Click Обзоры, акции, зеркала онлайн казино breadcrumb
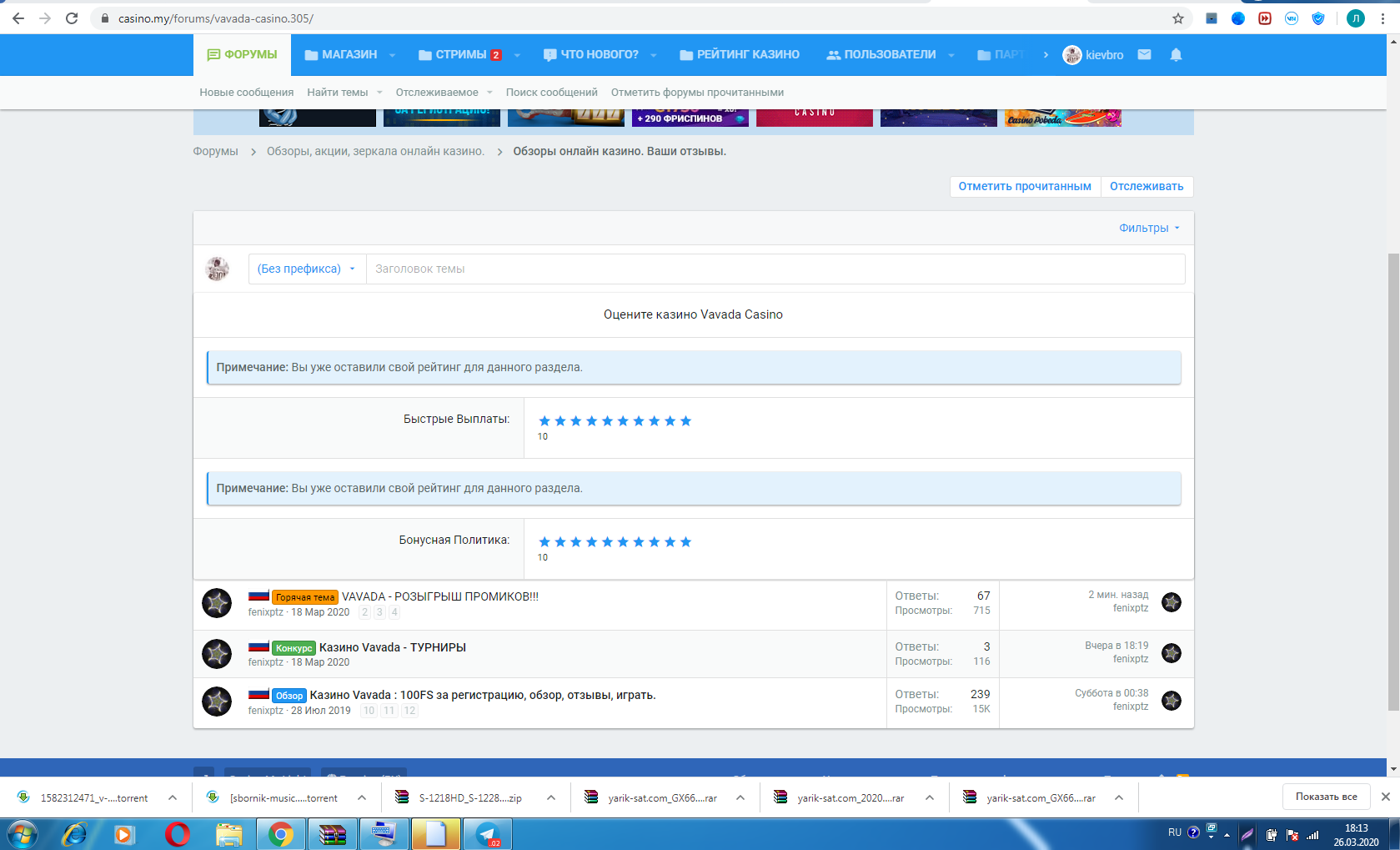This screenshot has width=1400, height=850. (375, 151)
